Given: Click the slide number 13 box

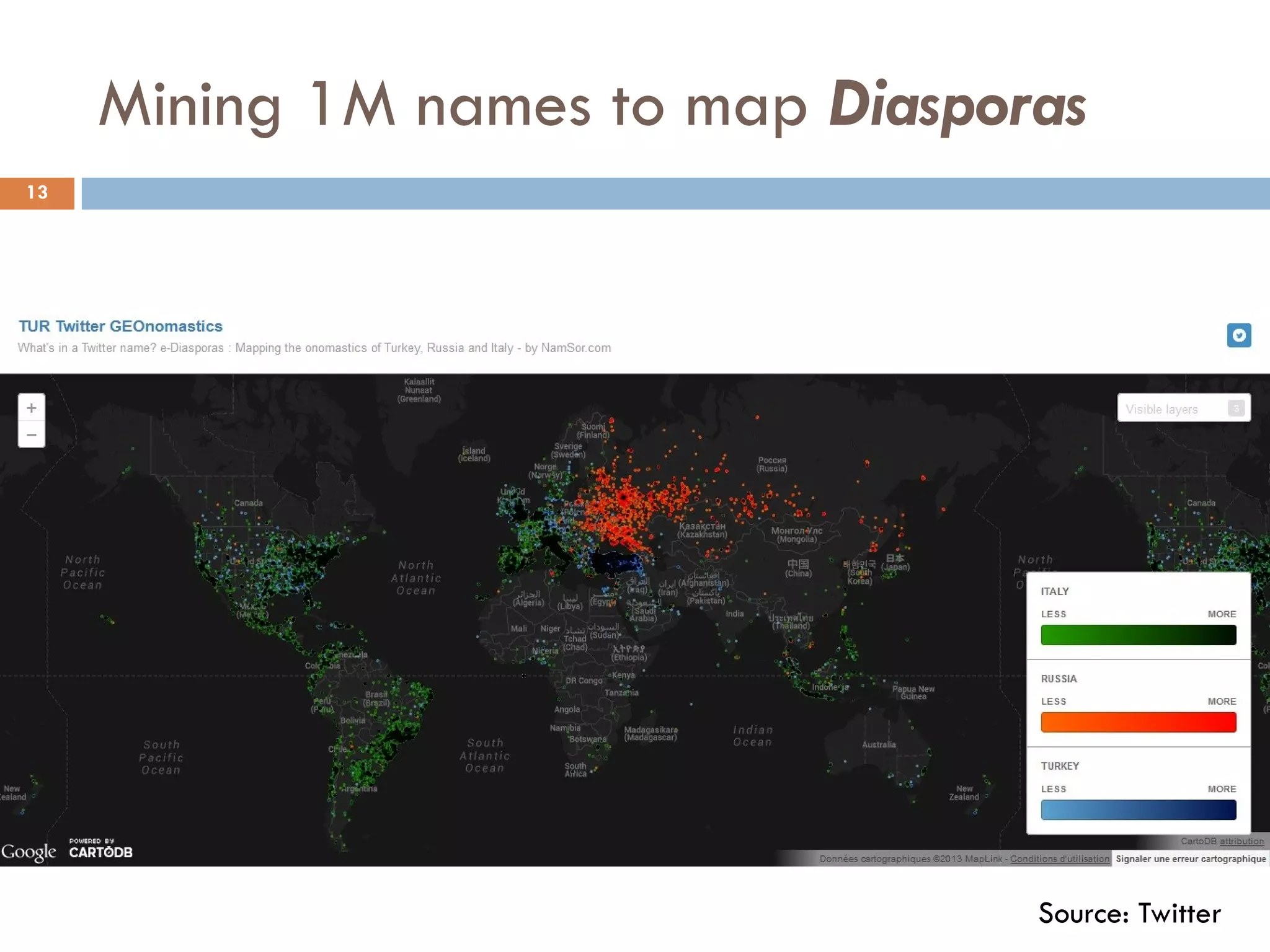Looking at the screenshot, I should (37, 193).
